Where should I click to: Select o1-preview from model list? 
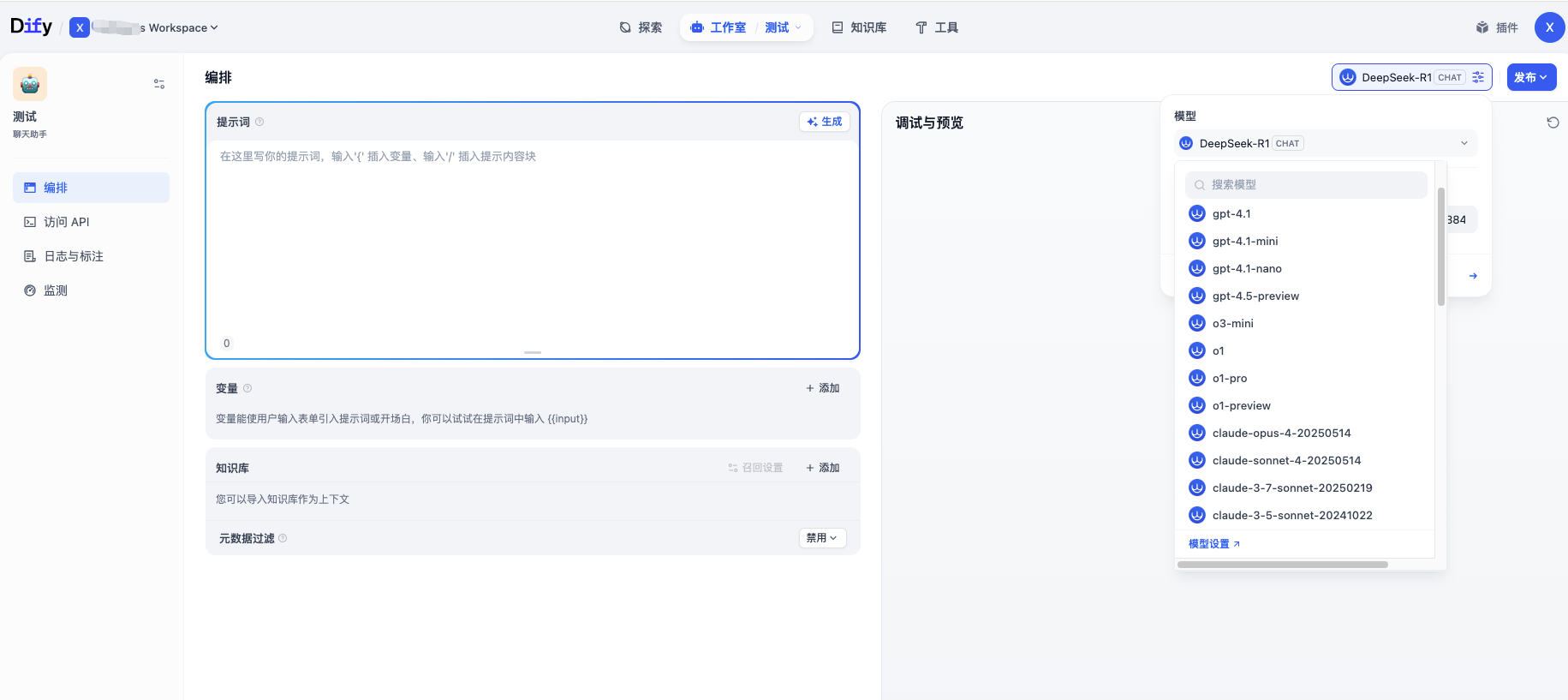click(x=1306, y=405)
